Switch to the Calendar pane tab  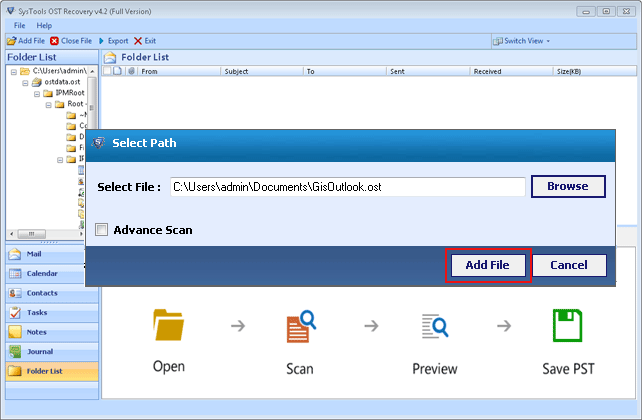pos(52,273)
